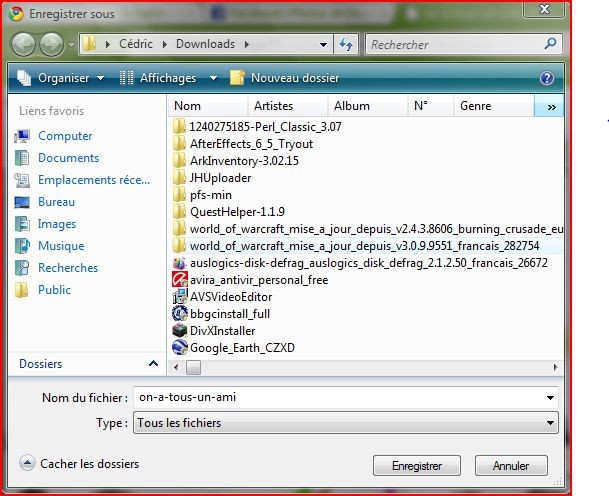609x496 pixels.
Task: Click the Computer icon in favorites
Action: coord(22,136)
